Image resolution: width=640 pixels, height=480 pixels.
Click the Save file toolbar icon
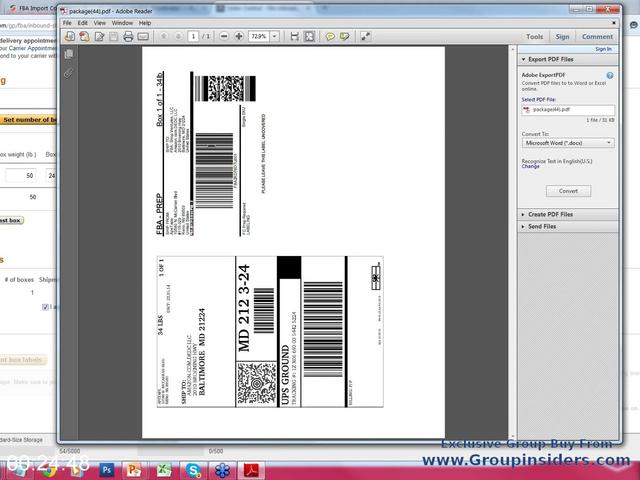[x=113, y=36]
